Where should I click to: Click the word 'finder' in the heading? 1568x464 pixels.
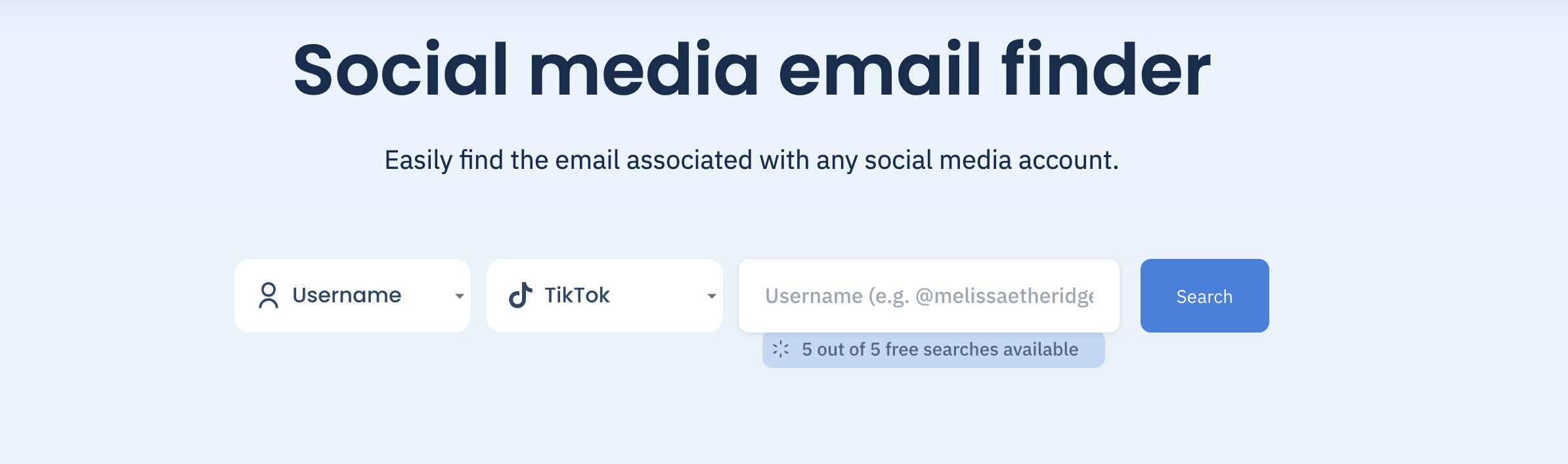pyautogui.click(x=1106, y=70)
